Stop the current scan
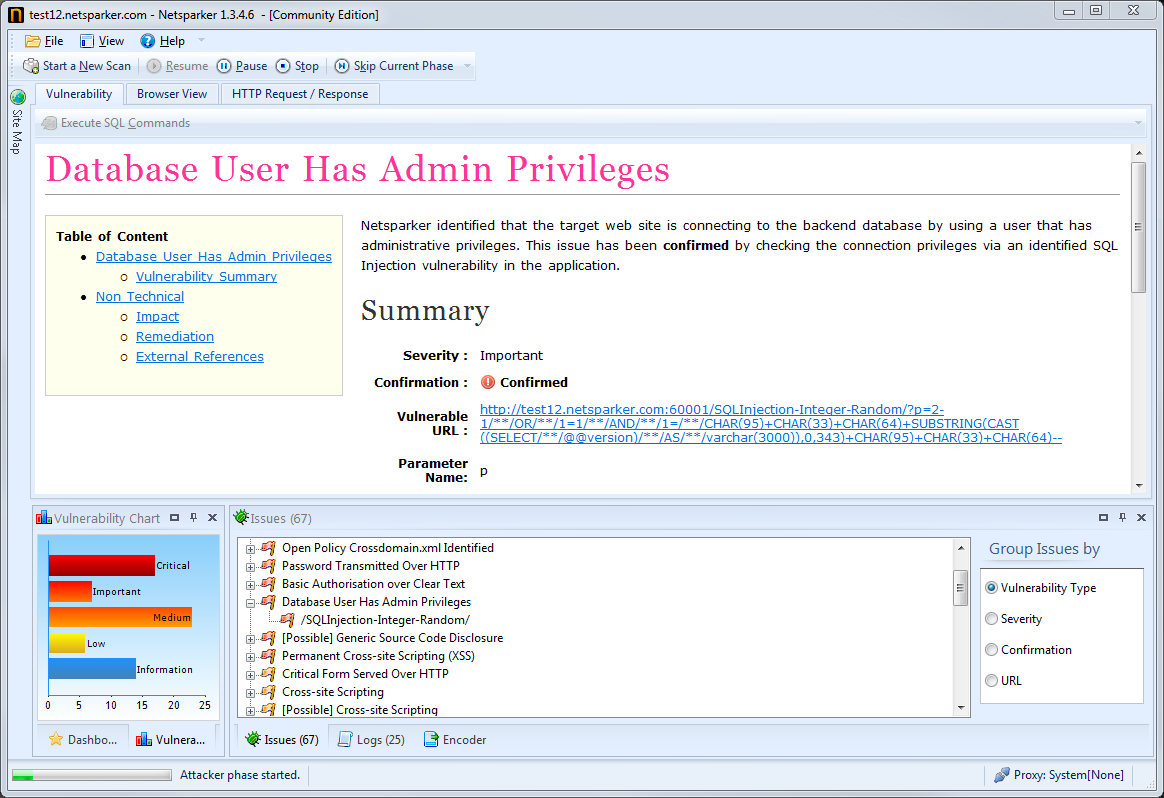Image resolution: width=1164 pixels, height=798 pixels. pyautogui.click(x=297, y=66)
